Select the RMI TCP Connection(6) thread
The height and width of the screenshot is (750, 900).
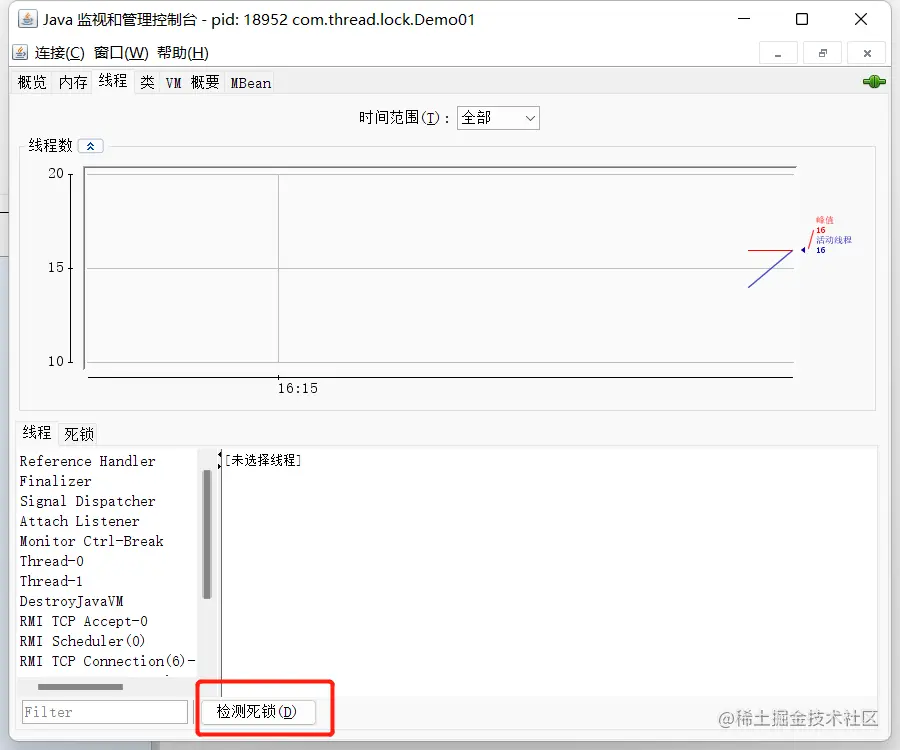pyautogui.click(x=107, y=661)
